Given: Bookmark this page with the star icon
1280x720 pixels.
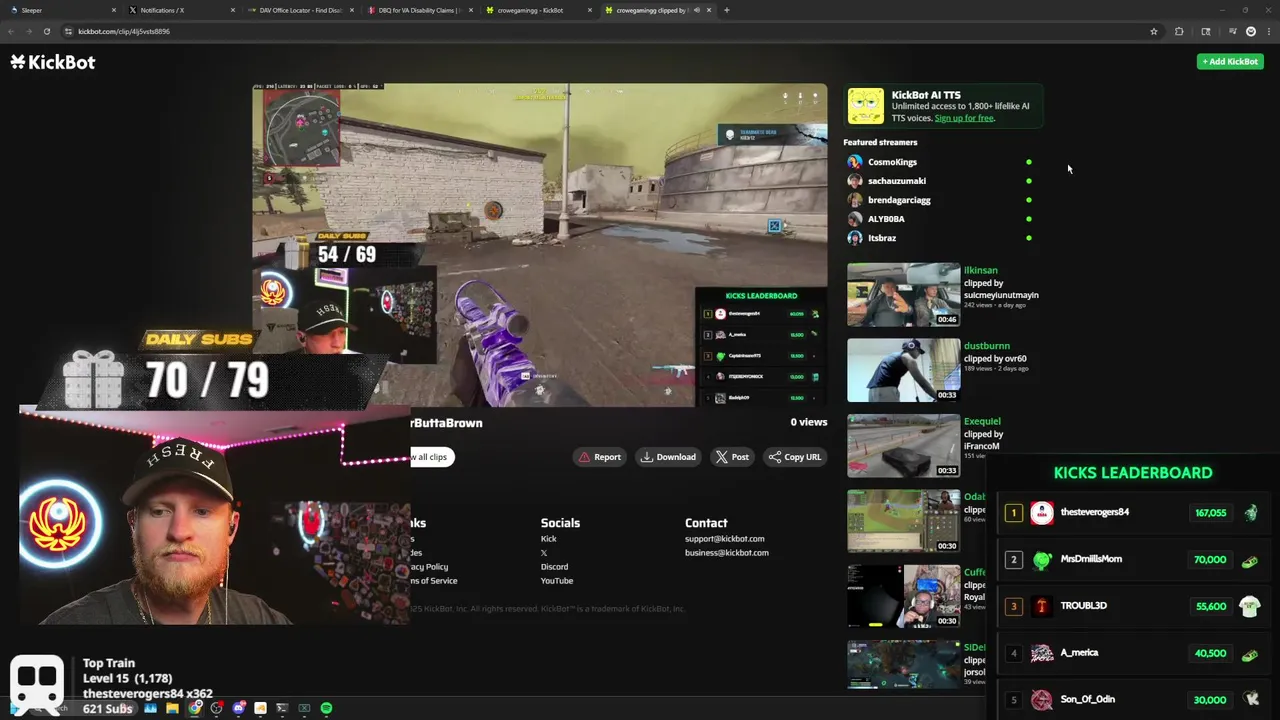Looking at the screenshot, I should pos(1154,31).
